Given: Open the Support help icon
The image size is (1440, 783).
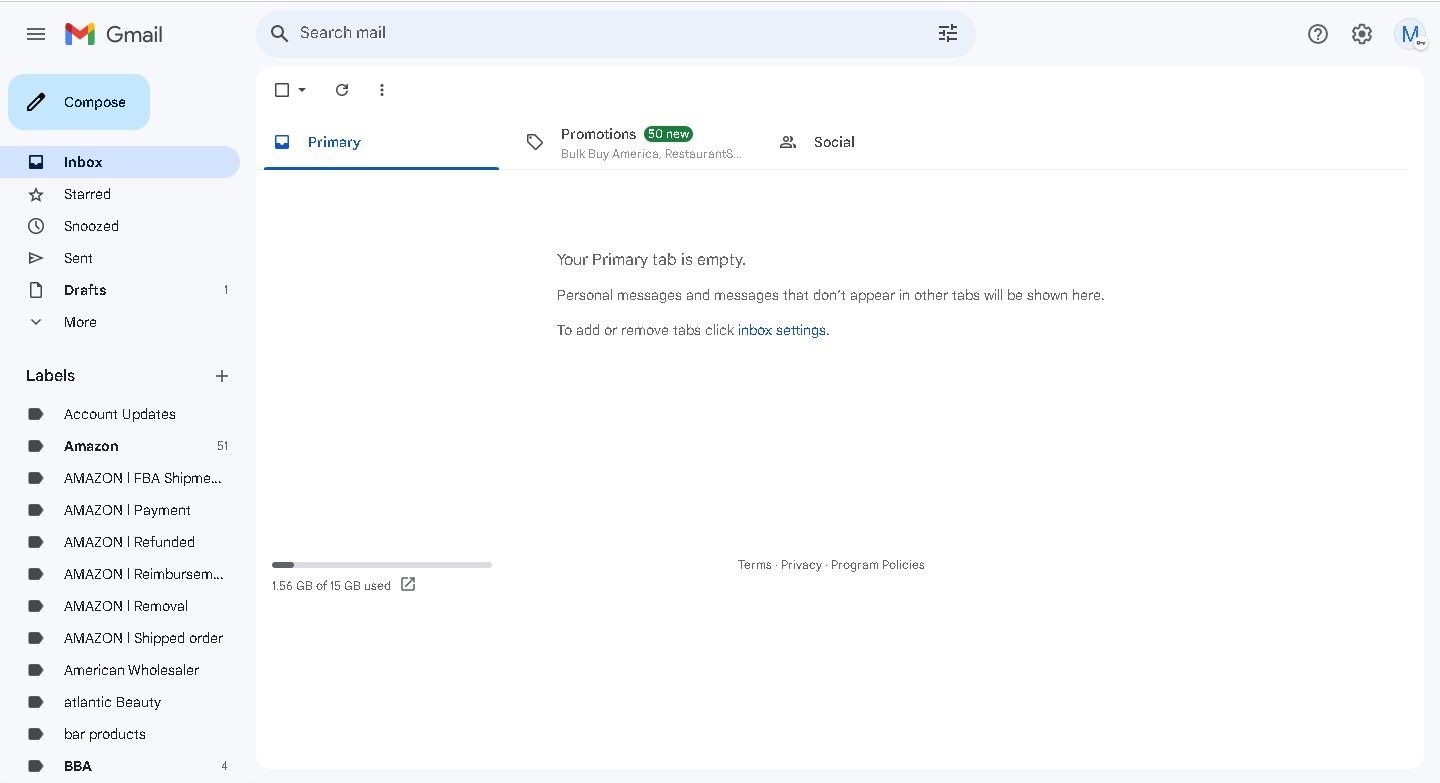Looking at the screenshot, I should [x=1318, y=34].
